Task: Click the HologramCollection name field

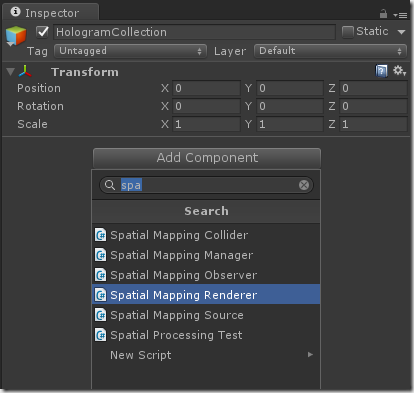Action: click(x=194, y=32)
